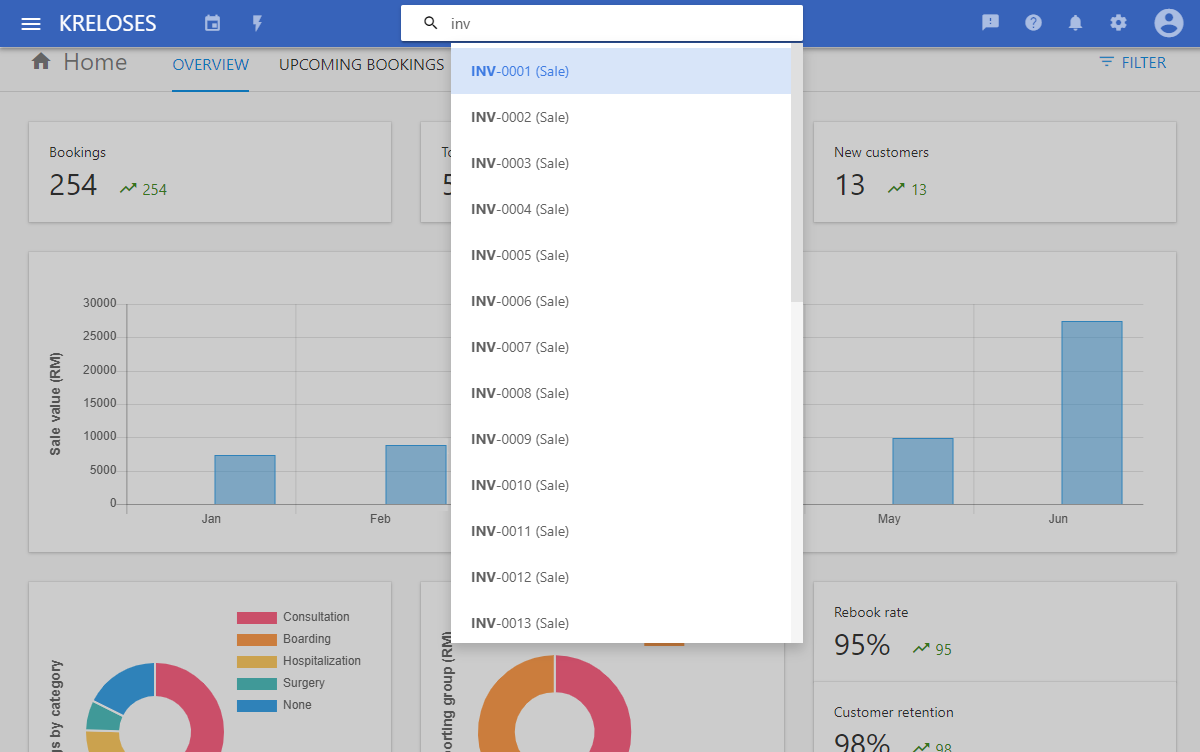Switch to the Upcoming Bookings tab
Image resolution: width=1200 pixels, height=752 pixels.
click(x=361, y=65)
